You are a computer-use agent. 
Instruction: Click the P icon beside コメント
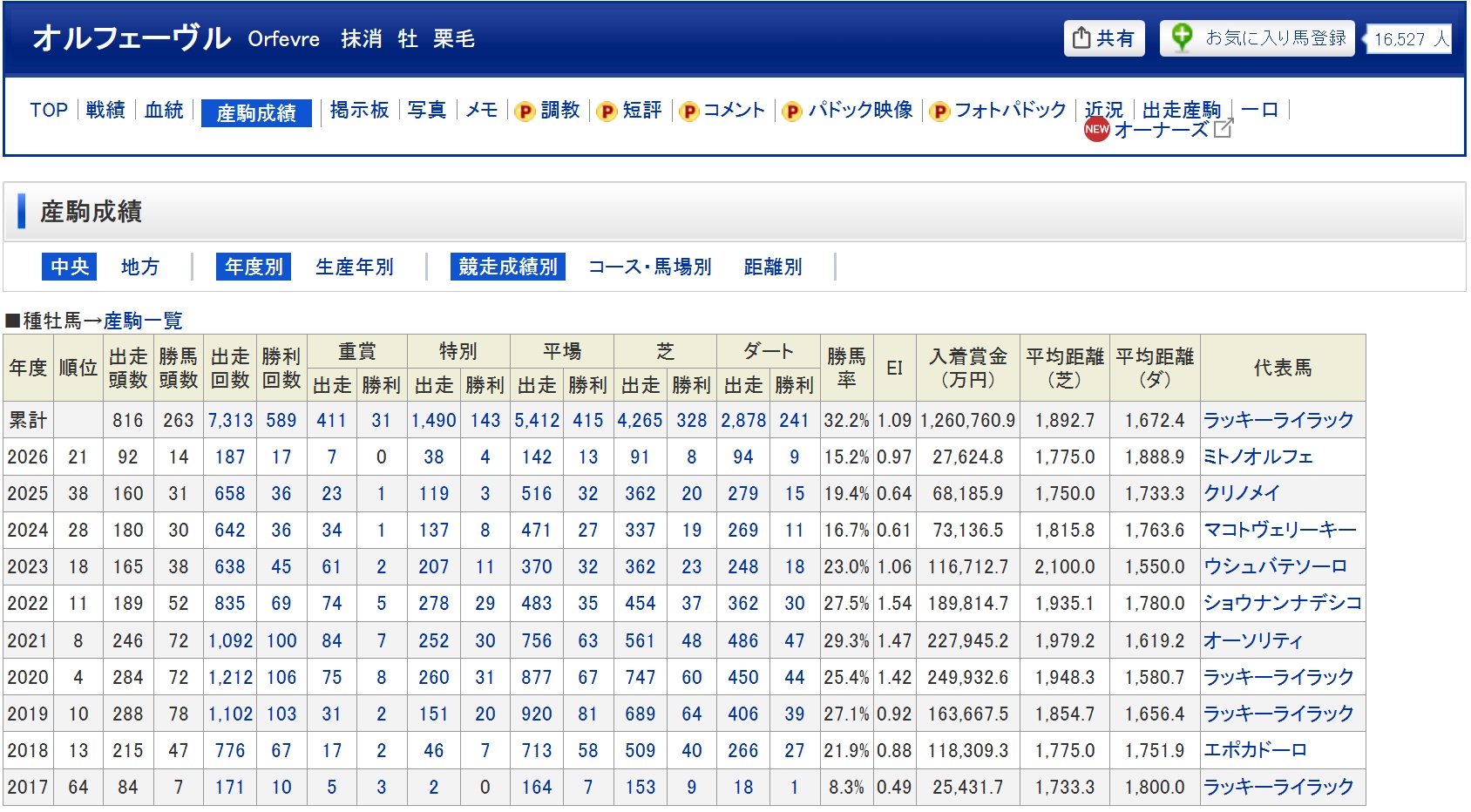(x=688, y=112)
